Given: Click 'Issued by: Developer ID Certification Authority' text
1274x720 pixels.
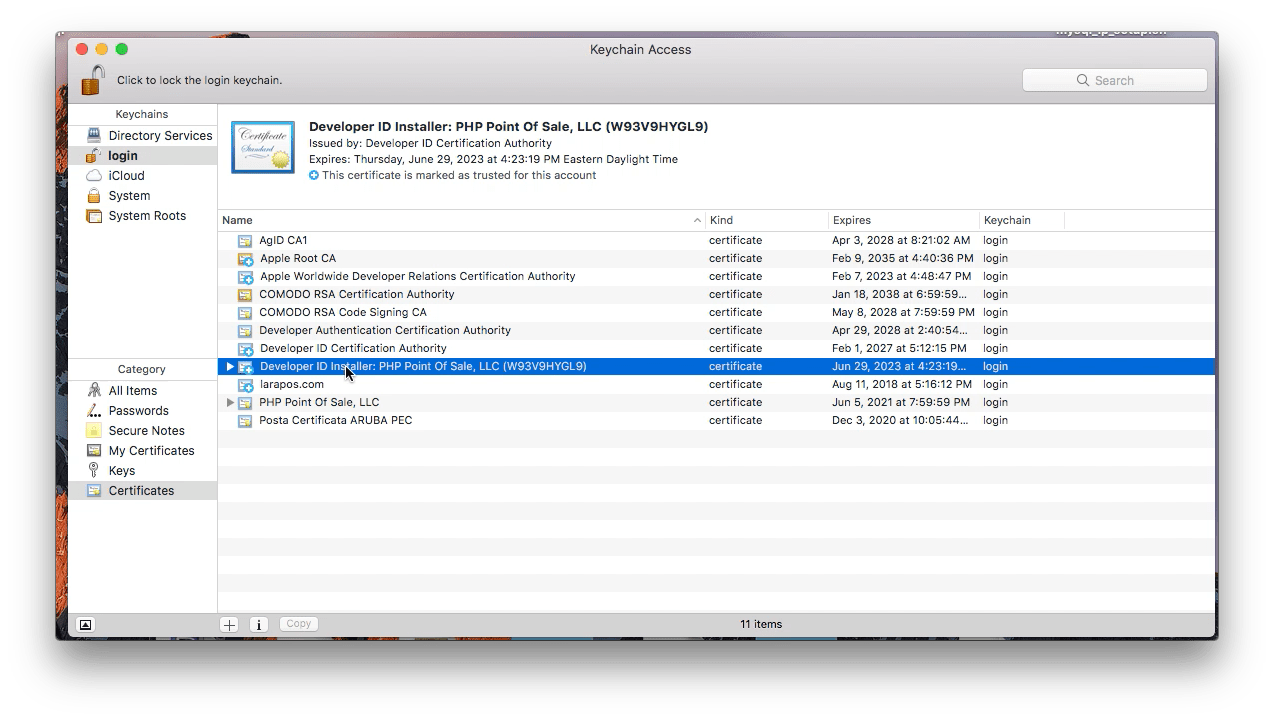Looking at the screenshot, I should (430, 143).
